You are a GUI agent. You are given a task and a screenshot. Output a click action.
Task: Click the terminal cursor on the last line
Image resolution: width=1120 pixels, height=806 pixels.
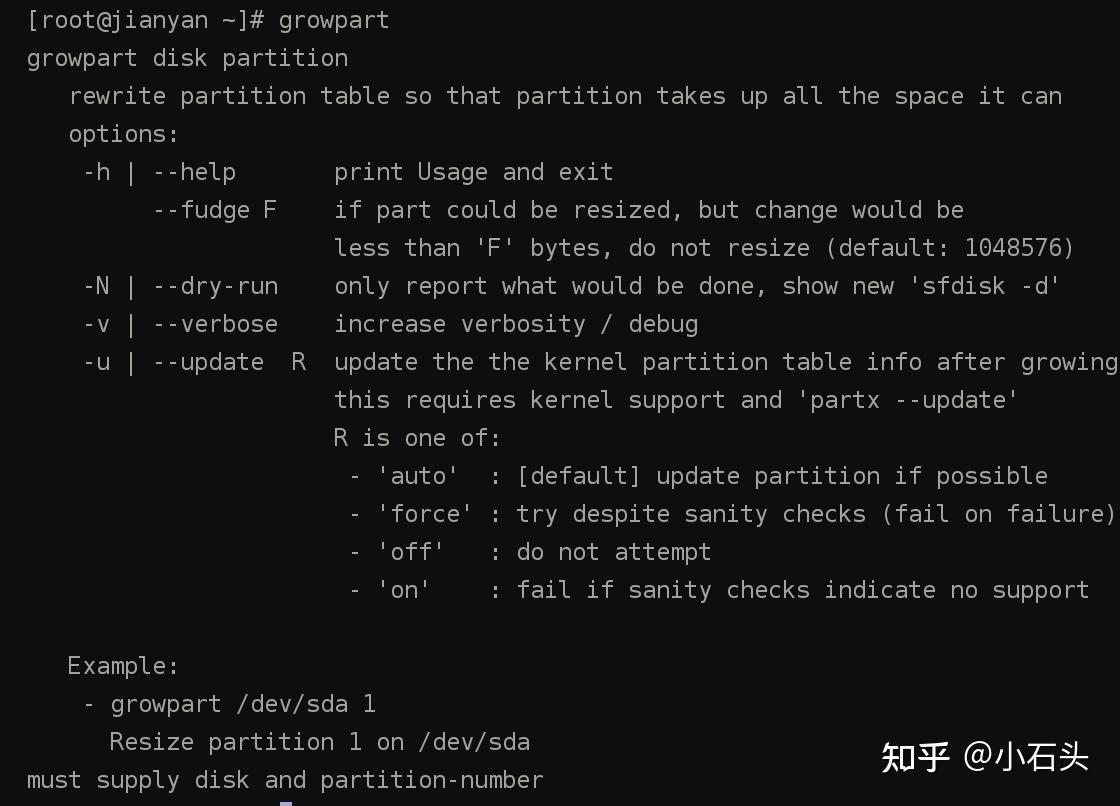coord(286,801)
